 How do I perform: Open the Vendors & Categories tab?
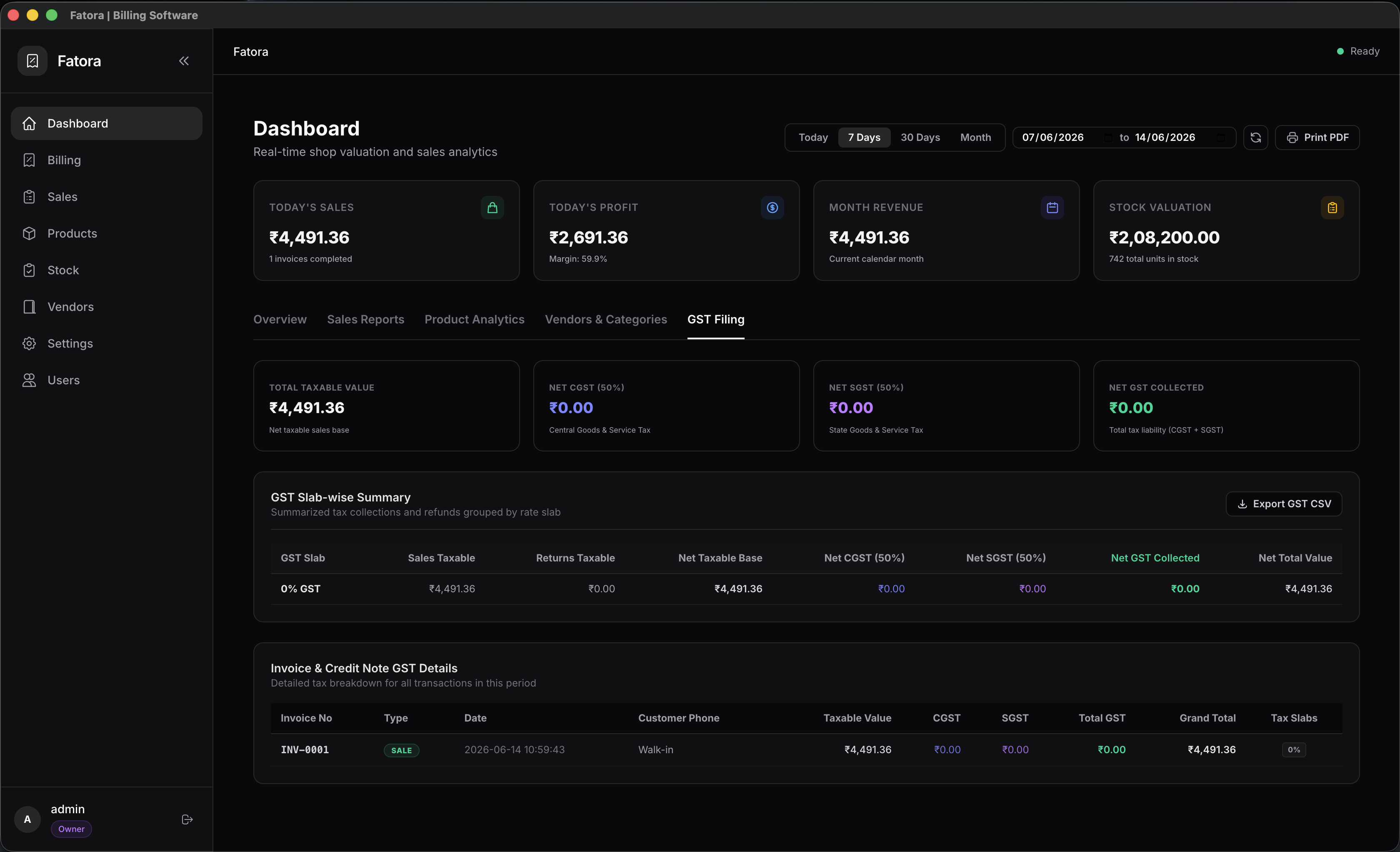click(606, 319)
